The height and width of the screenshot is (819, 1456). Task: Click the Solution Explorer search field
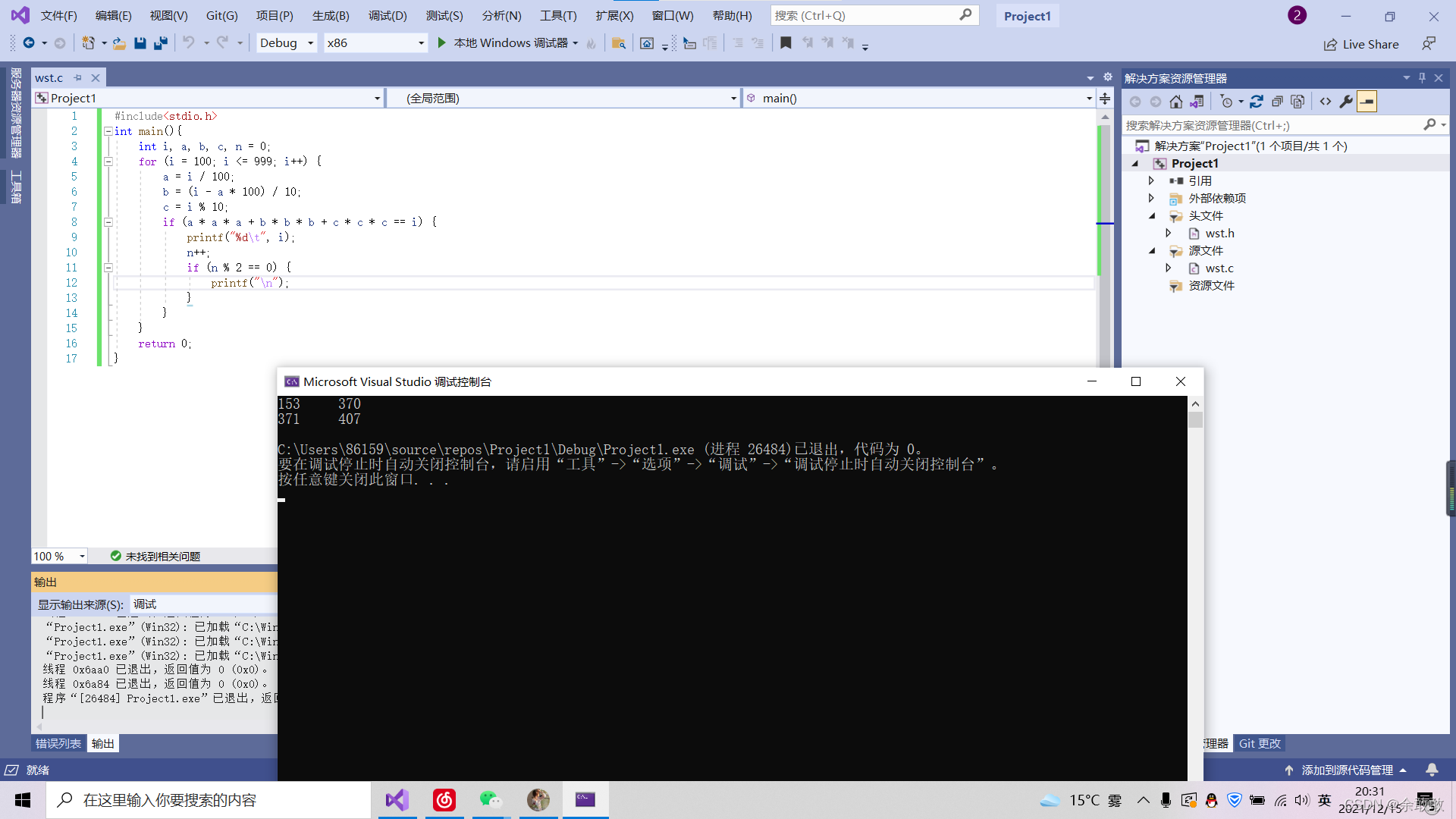[1274, 125]
